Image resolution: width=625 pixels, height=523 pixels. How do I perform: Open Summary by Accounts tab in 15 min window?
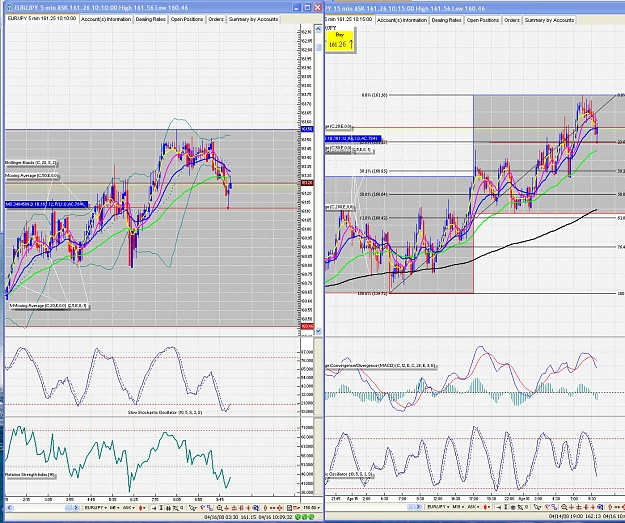(549, 20)
